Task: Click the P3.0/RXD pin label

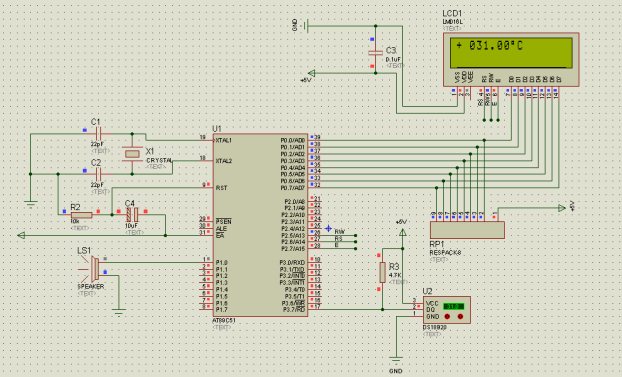Action: click(x=292, y=263)
